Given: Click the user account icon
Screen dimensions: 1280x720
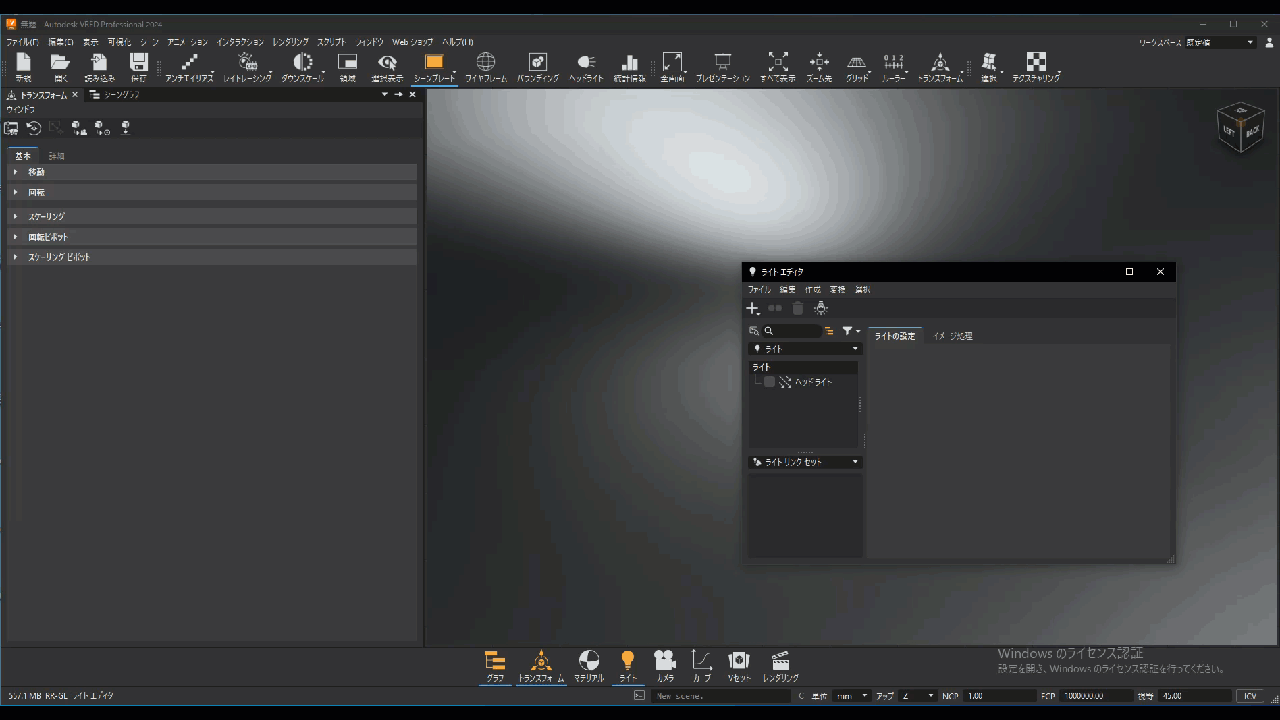Looking at the screenshot, I should 1269,43.
